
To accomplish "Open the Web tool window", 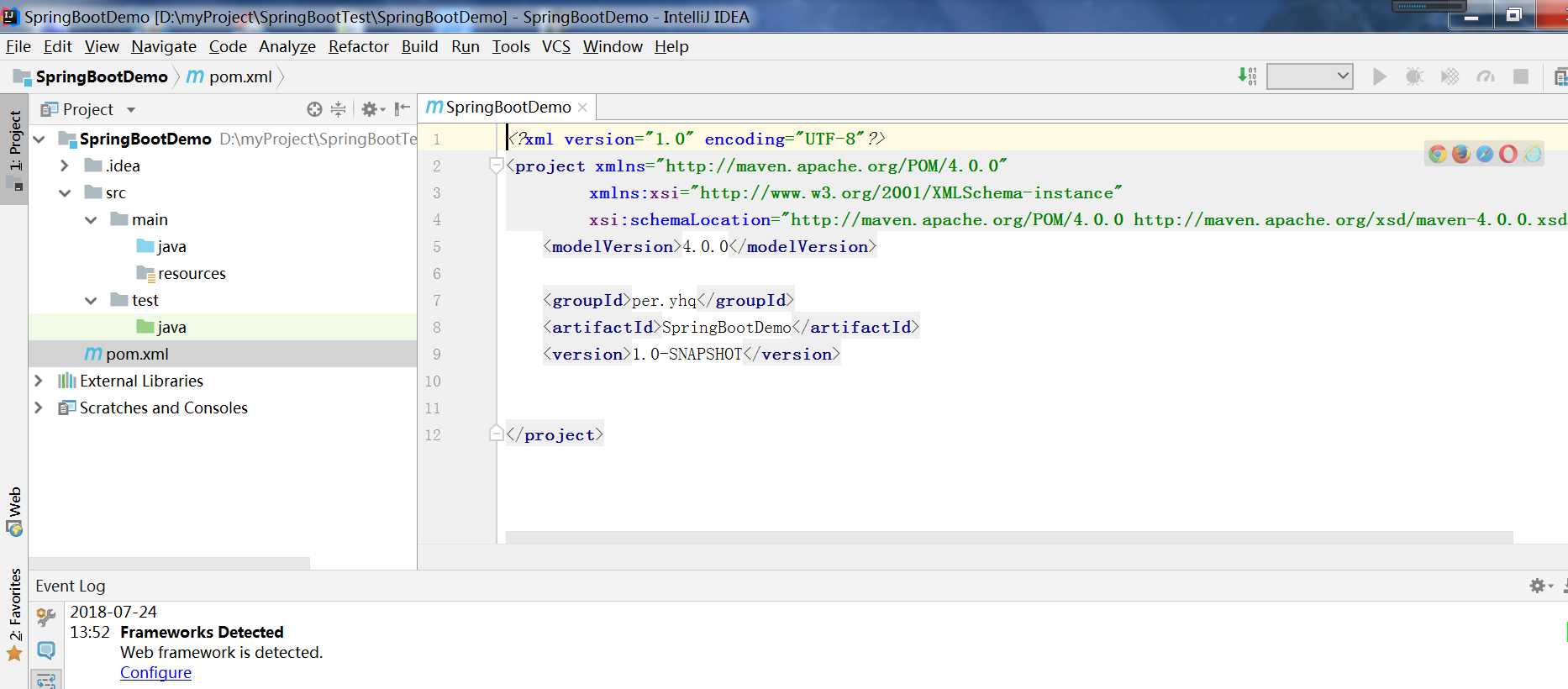I will coord(14,511).
